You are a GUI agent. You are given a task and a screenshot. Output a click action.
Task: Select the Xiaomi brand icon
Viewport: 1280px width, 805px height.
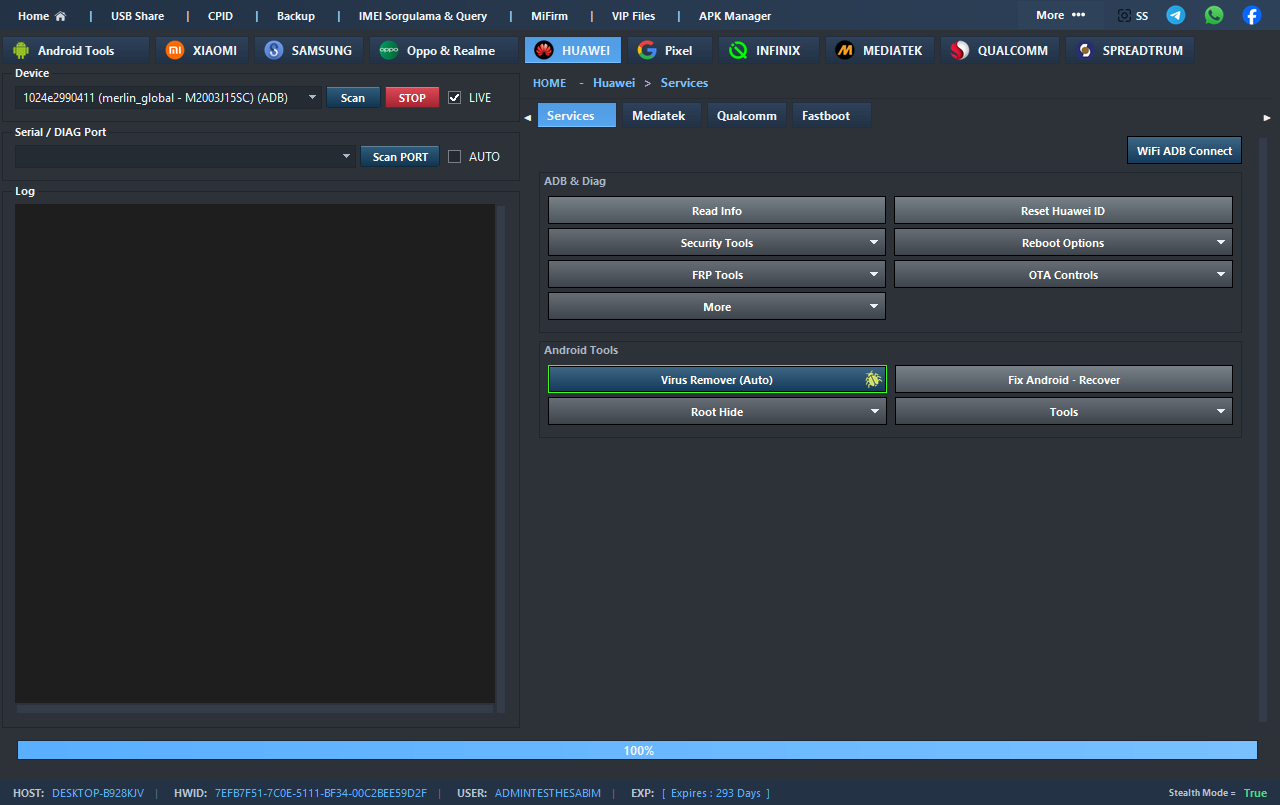[x=175, y=50]
